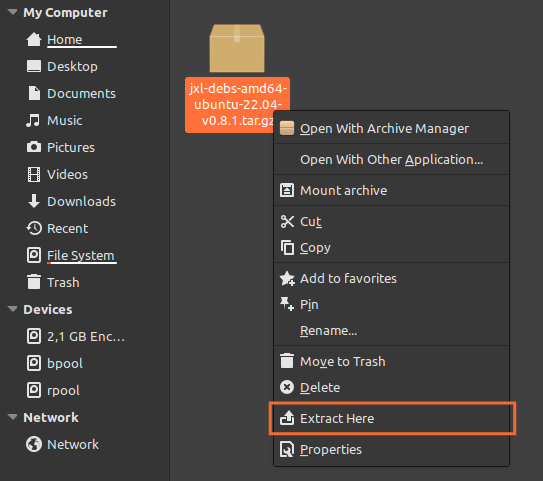Viewport: 543px width, 481px height.
Task: Select Open With Archive Manager
Action: pos(392,128)
